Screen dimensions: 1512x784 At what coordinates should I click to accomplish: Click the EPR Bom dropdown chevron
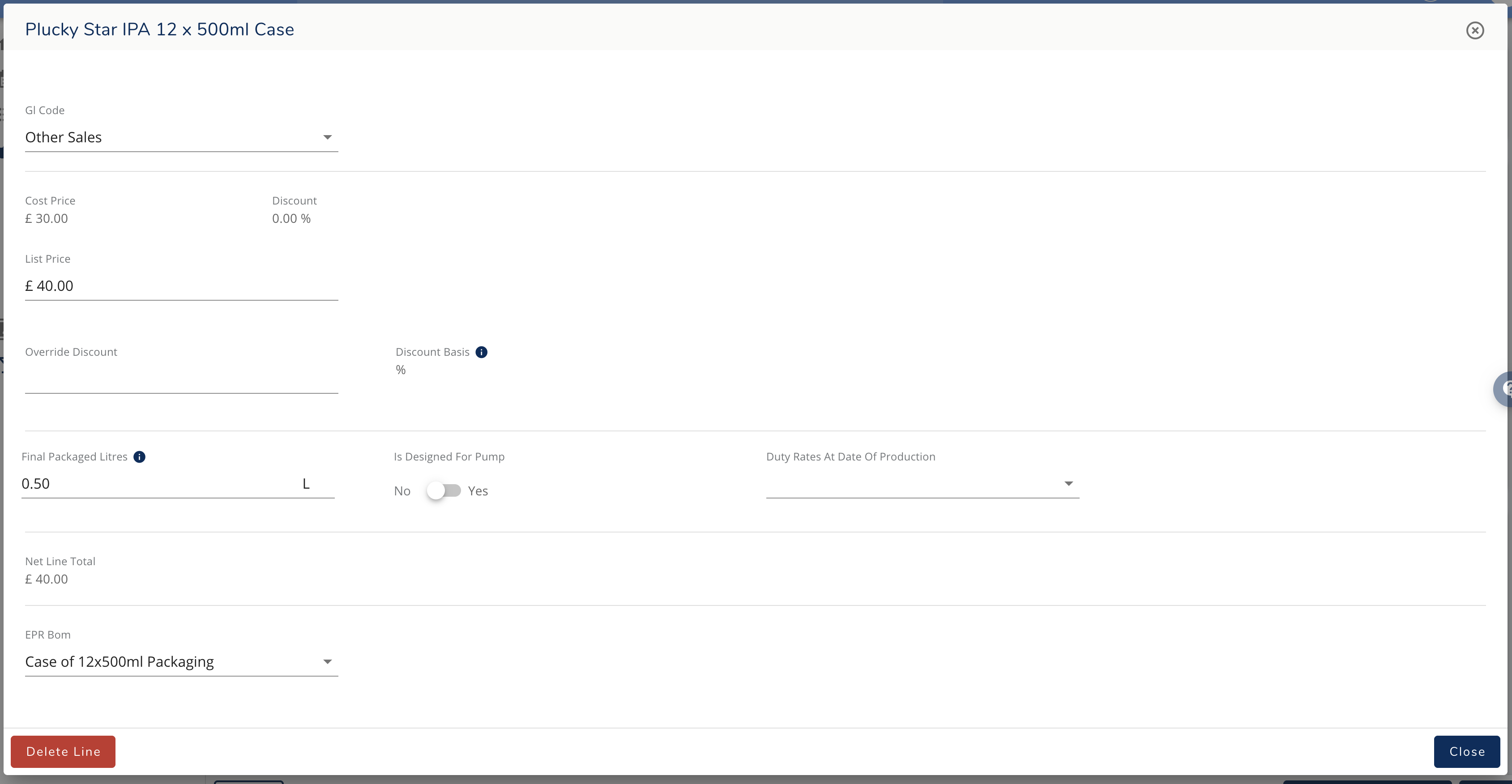(328, 661)
